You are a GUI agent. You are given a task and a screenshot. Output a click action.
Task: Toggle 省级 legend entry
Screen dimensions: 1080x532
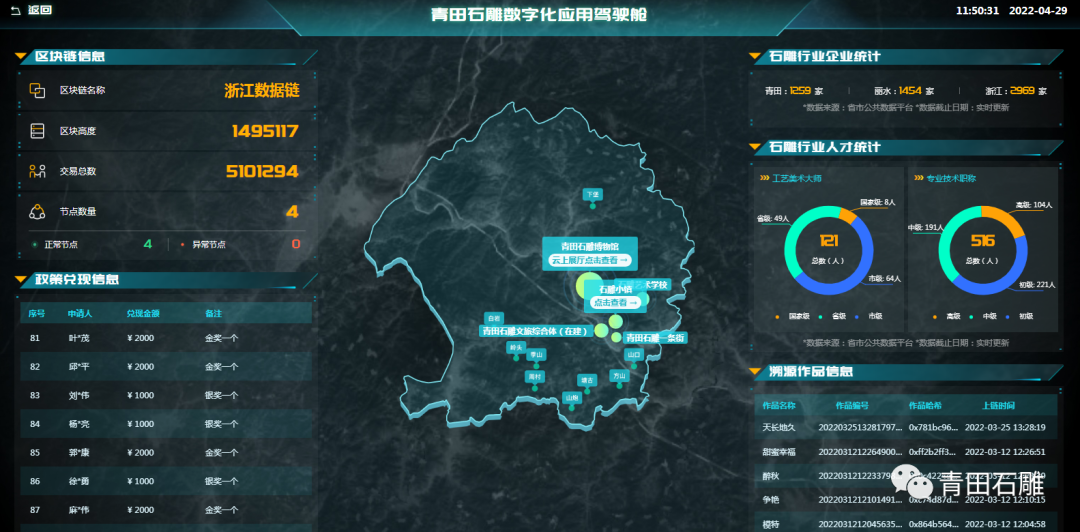833,316
